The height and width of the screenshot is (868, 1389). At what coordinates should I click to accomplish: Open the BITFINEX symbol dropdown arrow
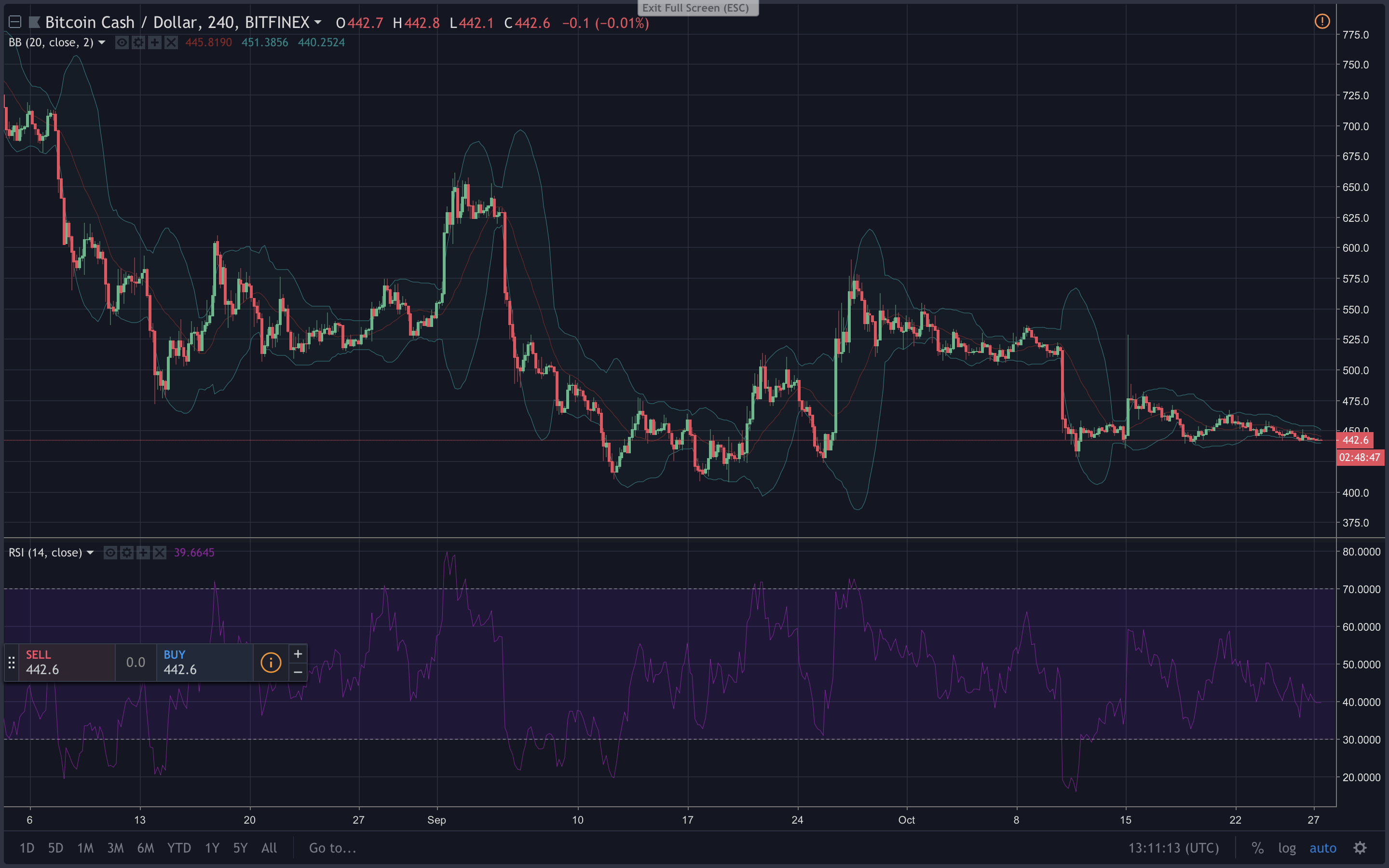(318, 22)
